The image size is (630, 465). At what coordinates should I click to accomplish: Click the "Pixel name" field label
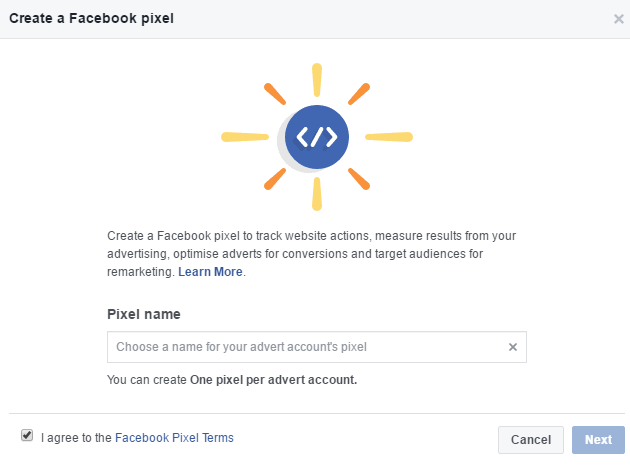(144, 314)
